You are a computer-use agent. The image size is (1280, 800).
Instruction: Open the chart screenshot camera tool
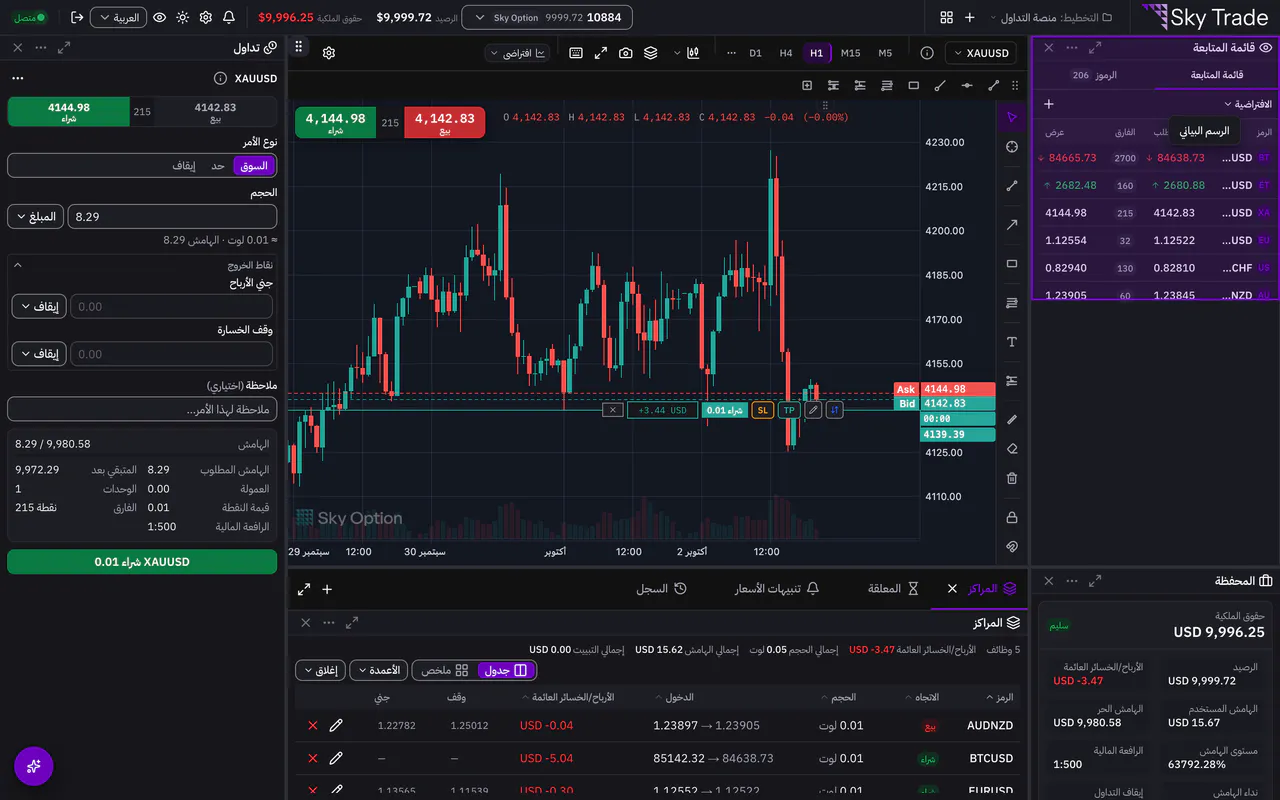[626, 53]
